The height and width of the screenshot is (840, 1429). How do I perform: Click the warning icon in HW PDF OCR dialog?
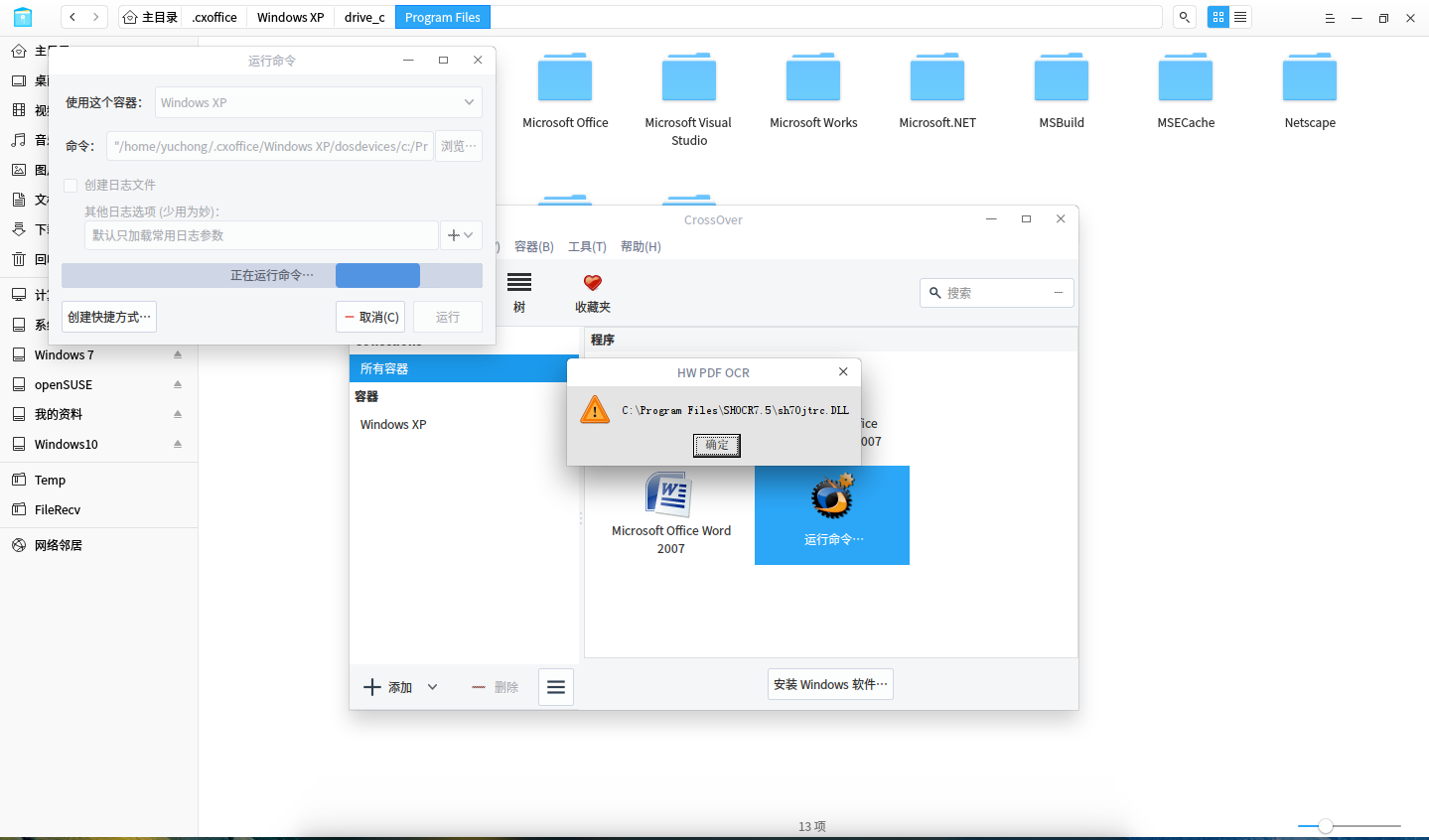[595, 409]
